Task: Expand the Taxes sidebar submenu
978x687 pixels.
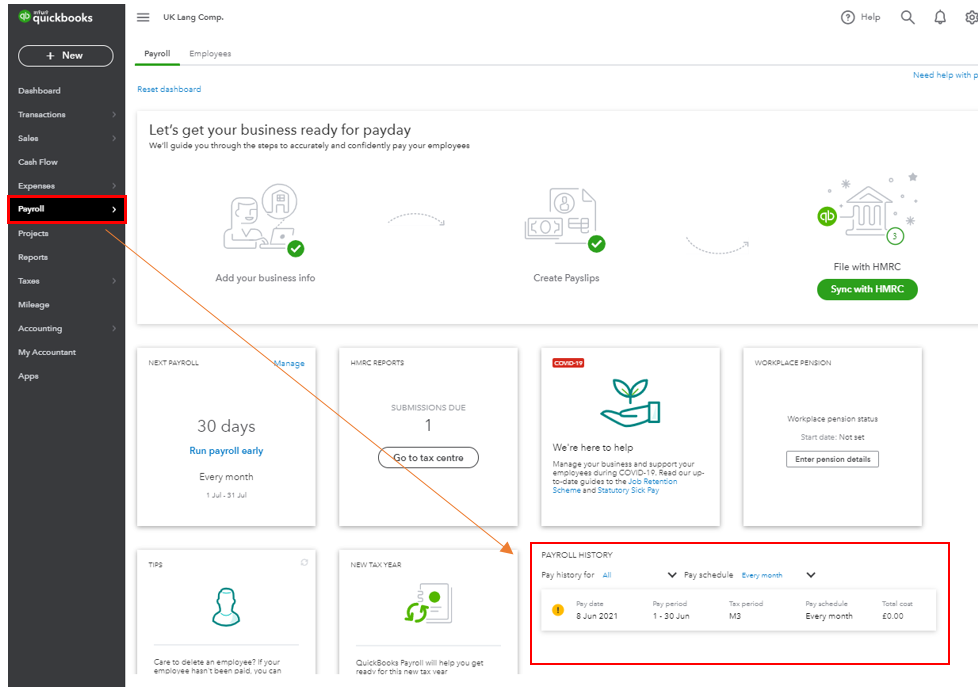Action: [x=114, y=281]
